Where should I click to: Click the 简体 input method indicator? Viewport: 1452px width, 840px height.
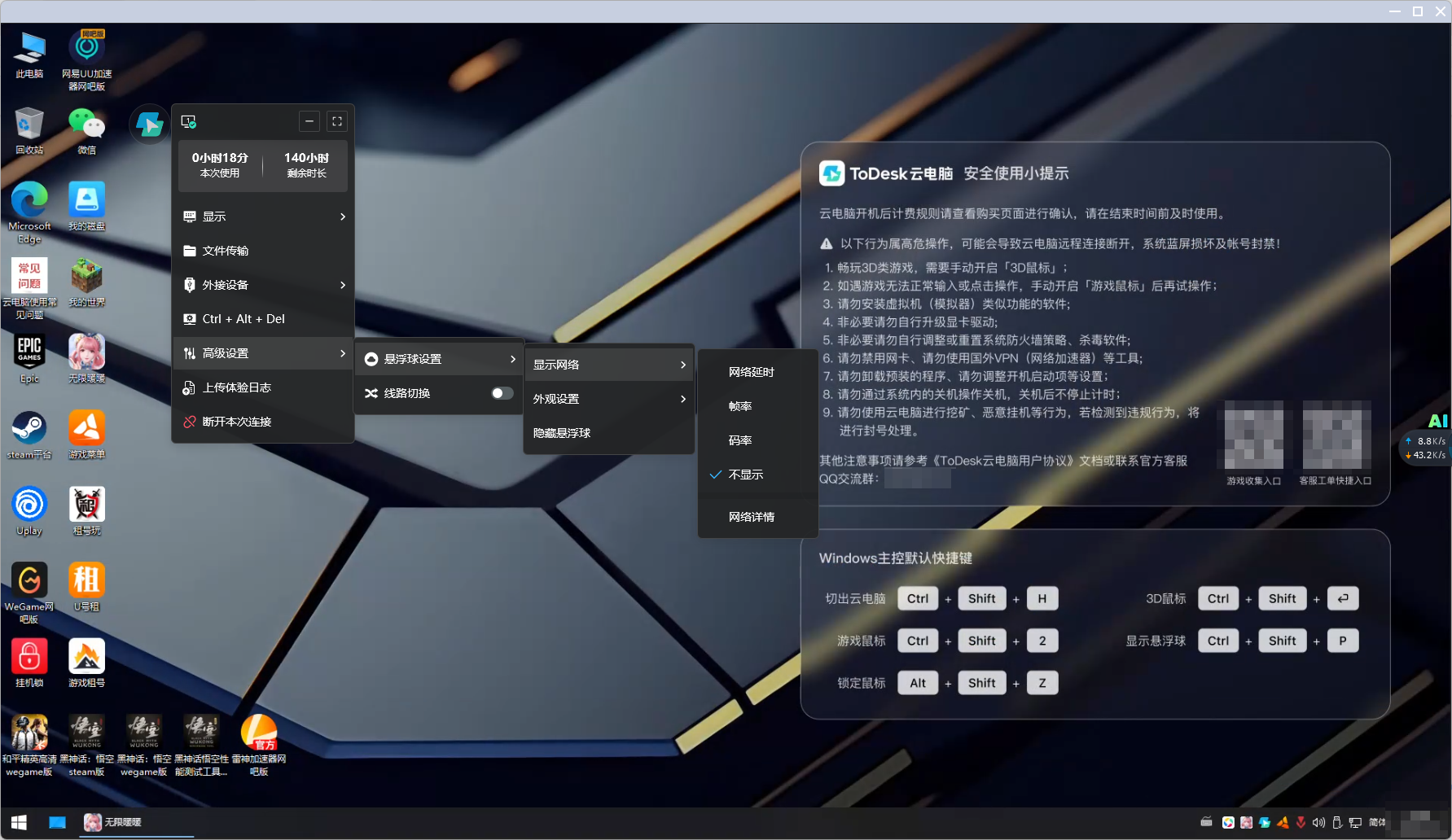(x=1378, y=822)
